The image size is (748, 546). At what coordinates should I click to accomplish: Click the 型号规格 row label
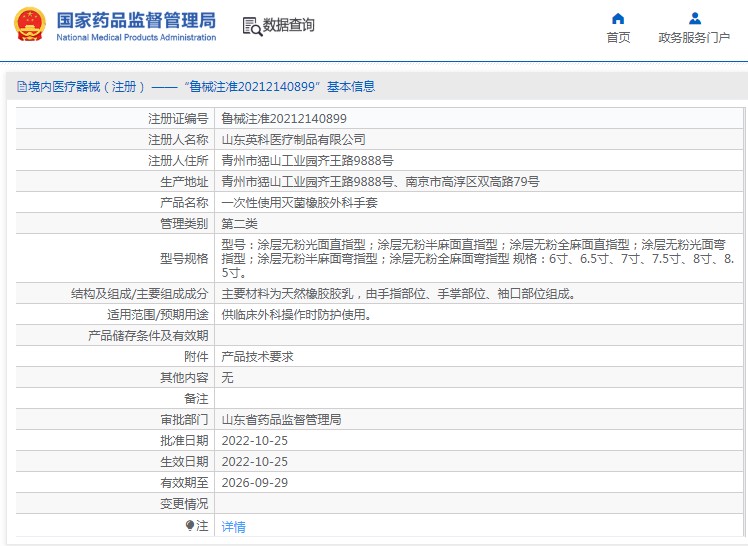(x=184, y=258)
